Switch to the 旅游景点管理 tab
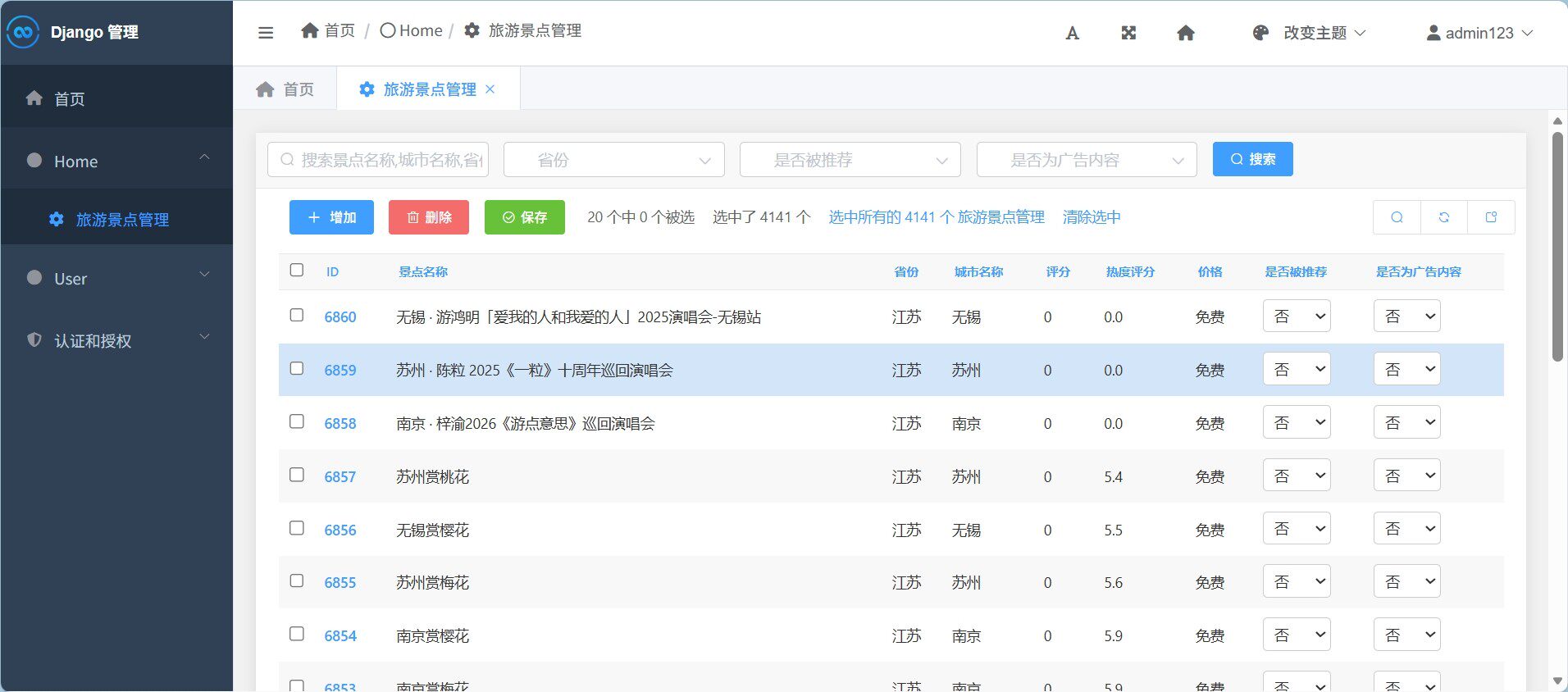The image size is (1568, 692). click(428, 89)
